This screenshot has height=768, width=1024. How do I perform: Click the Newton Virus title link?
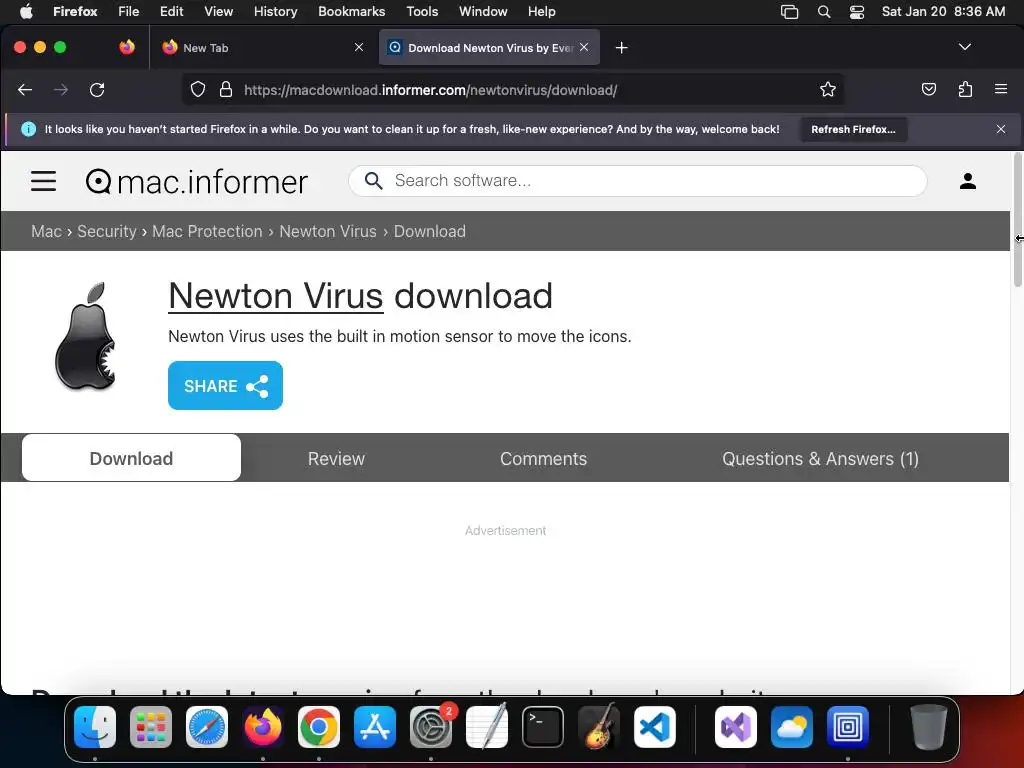pyautogui.click(x=276, y=296)
